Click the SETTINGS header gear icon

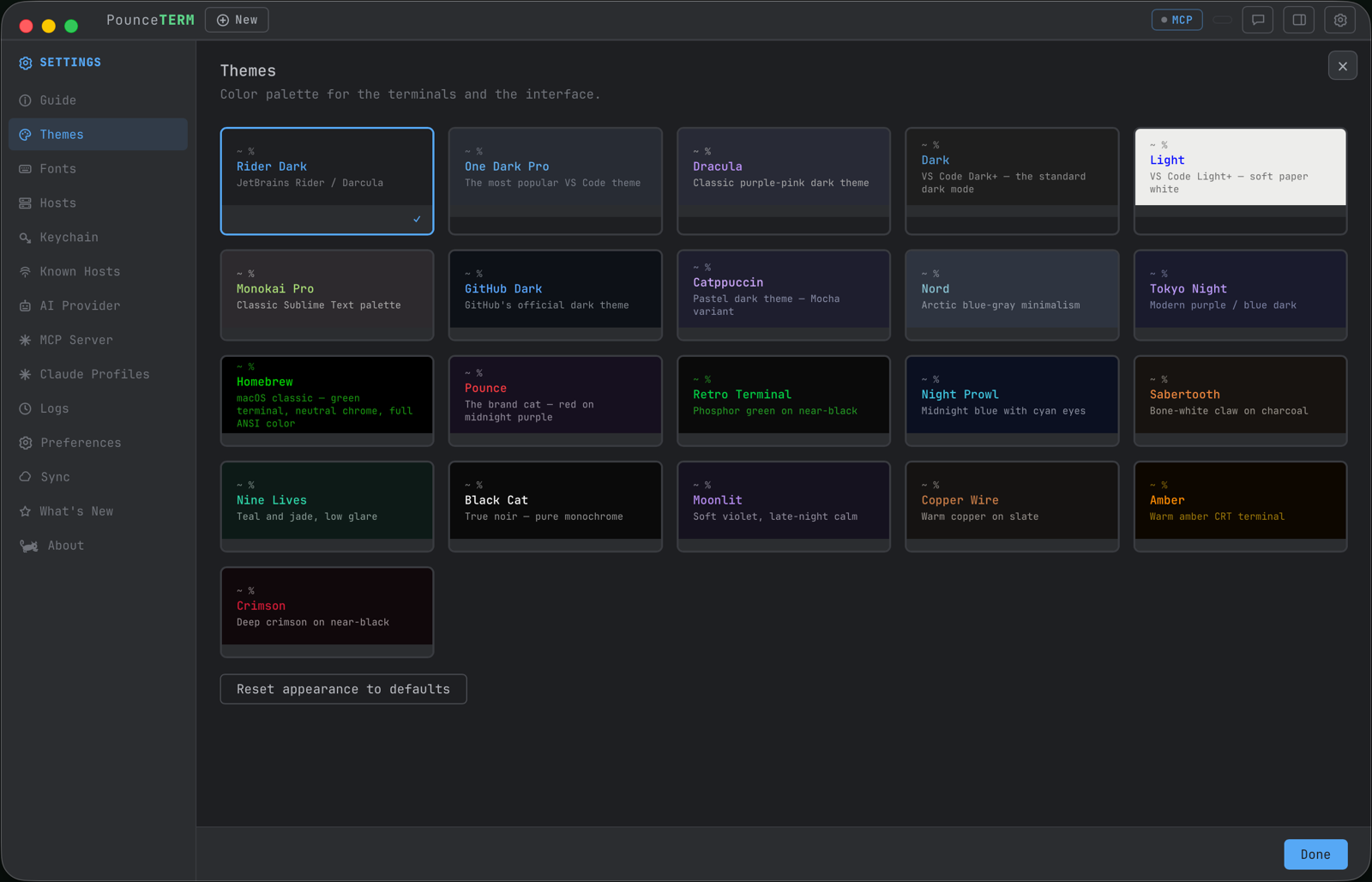coord(25,63)
